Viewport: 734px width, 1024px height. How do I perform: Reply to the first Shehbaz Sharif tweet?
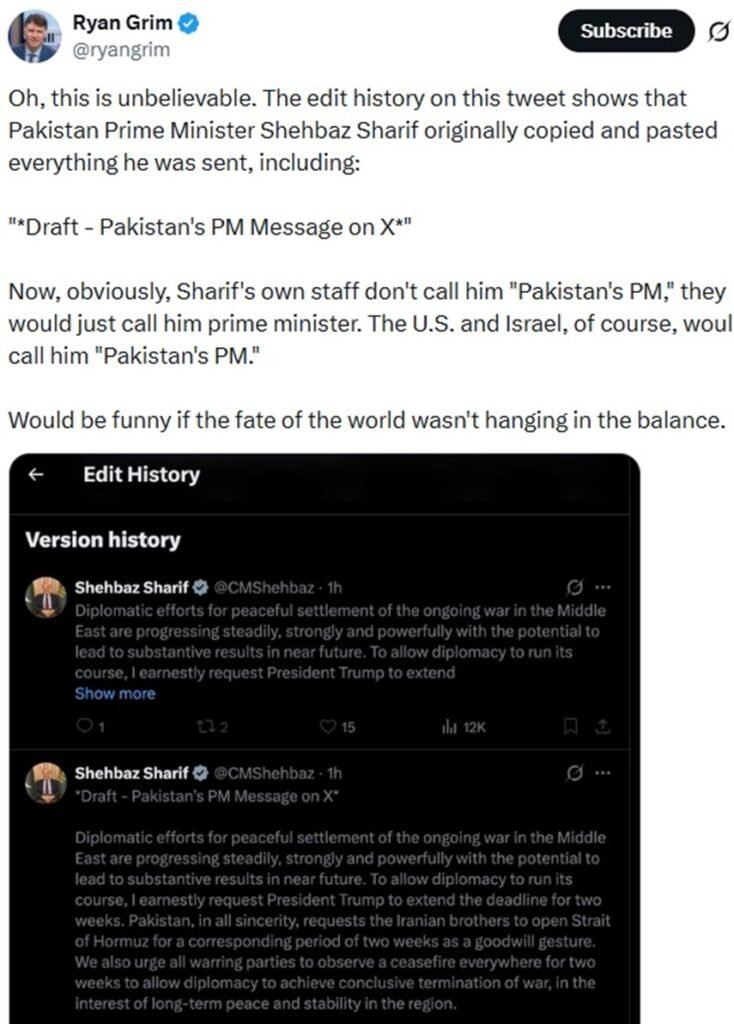pos(85,727)
